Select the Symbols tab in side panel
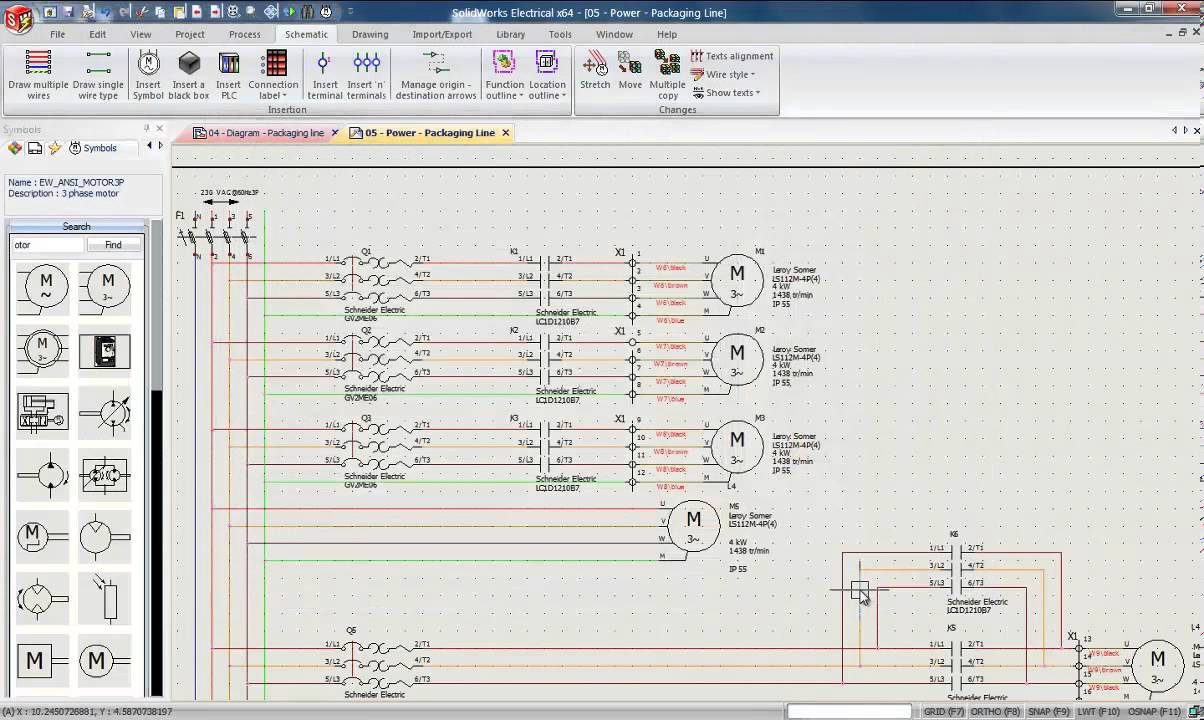Viewport: 1204px width, 720px height. [93, 148]
